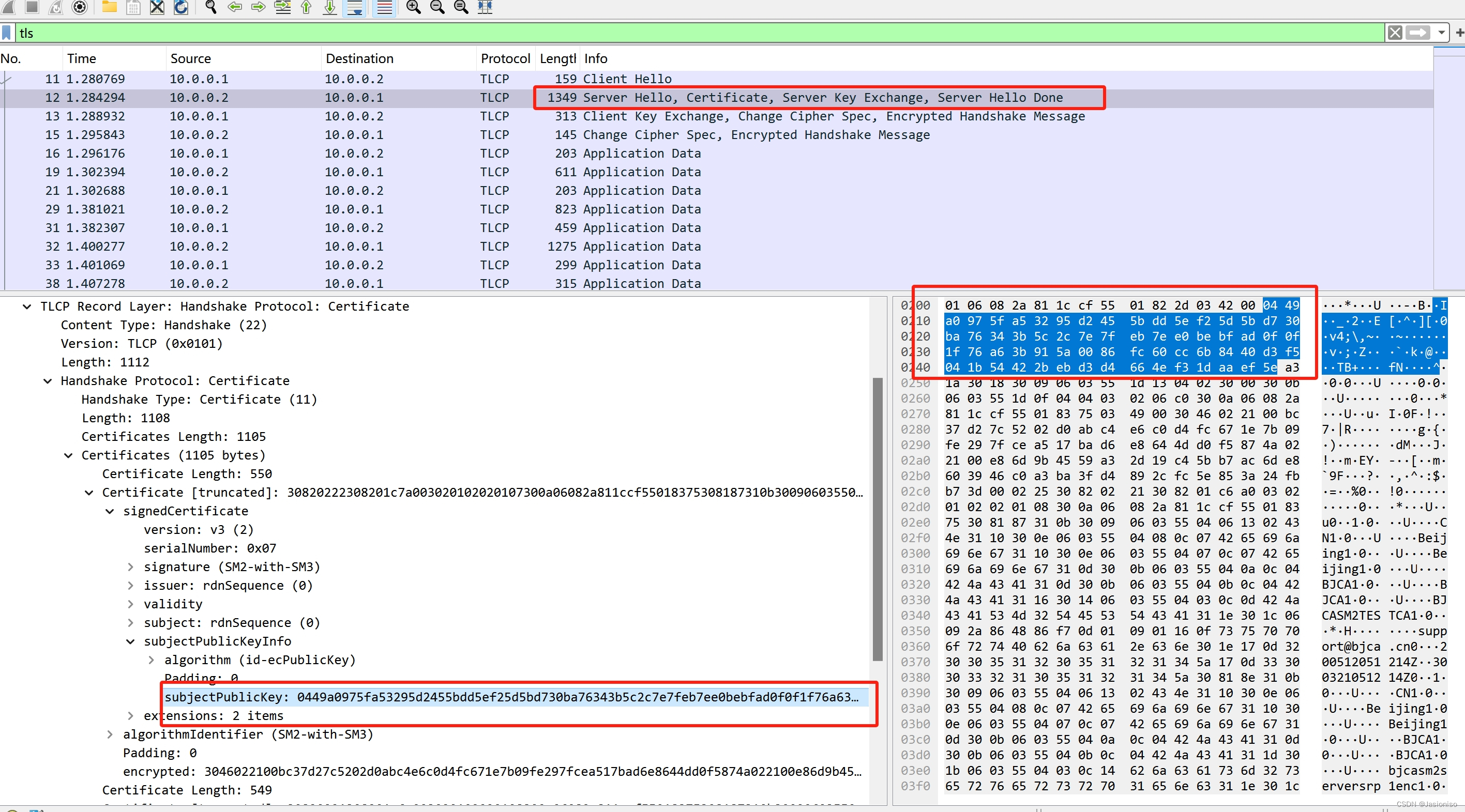Viewport: 1465px width, 812px height.
Task: Toggle auto-scroll during live capture
Action: click(x=354, y=7)
